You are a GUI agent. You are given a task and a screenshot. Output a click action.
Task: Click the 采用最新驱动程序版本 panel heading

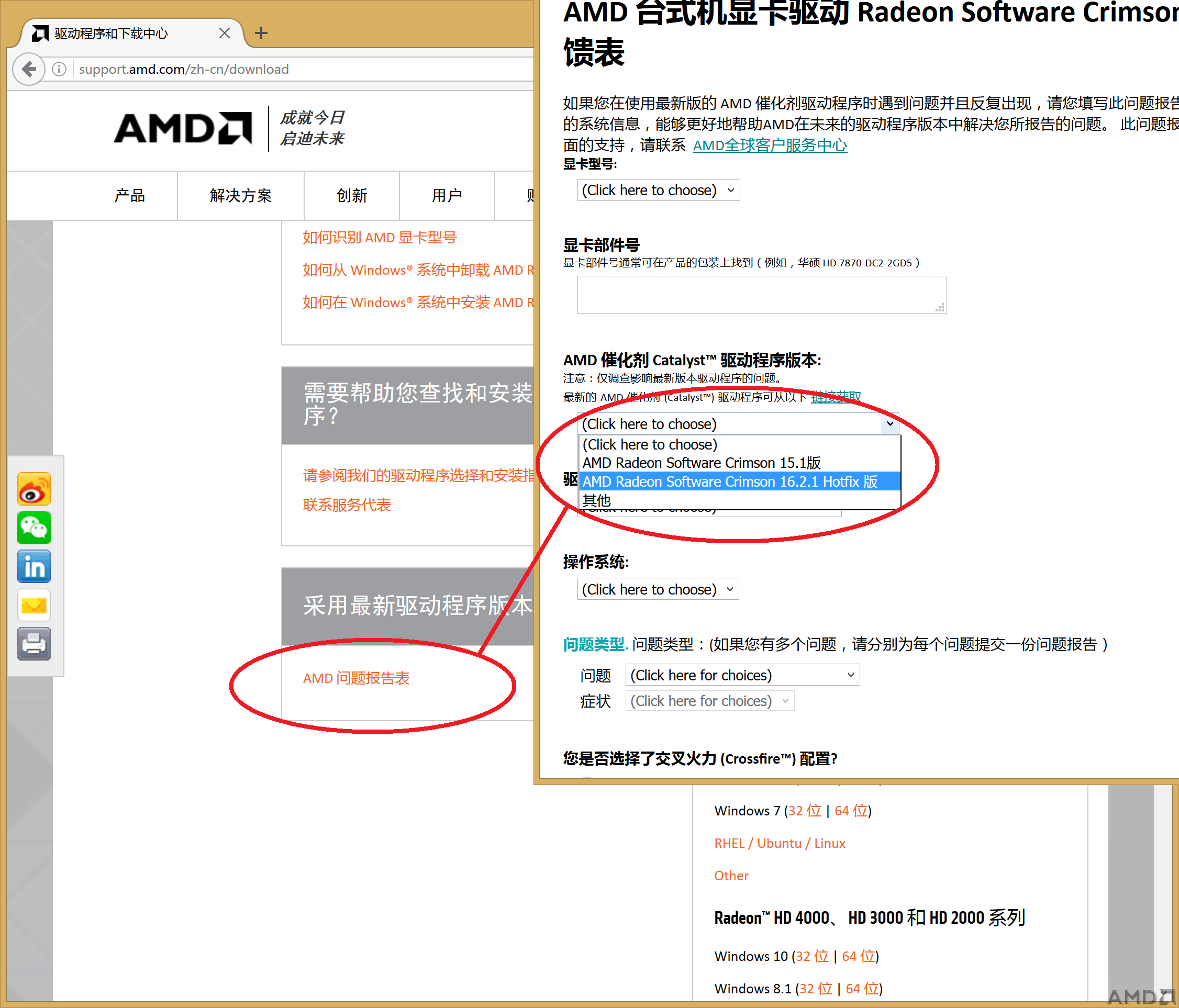(418, 605)
